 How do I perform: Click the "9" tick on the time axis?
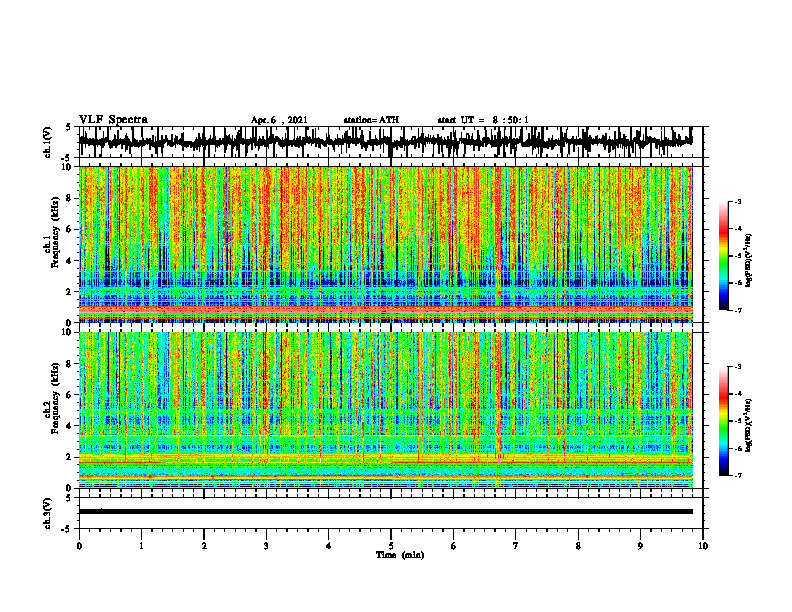(x=640, y=546)
